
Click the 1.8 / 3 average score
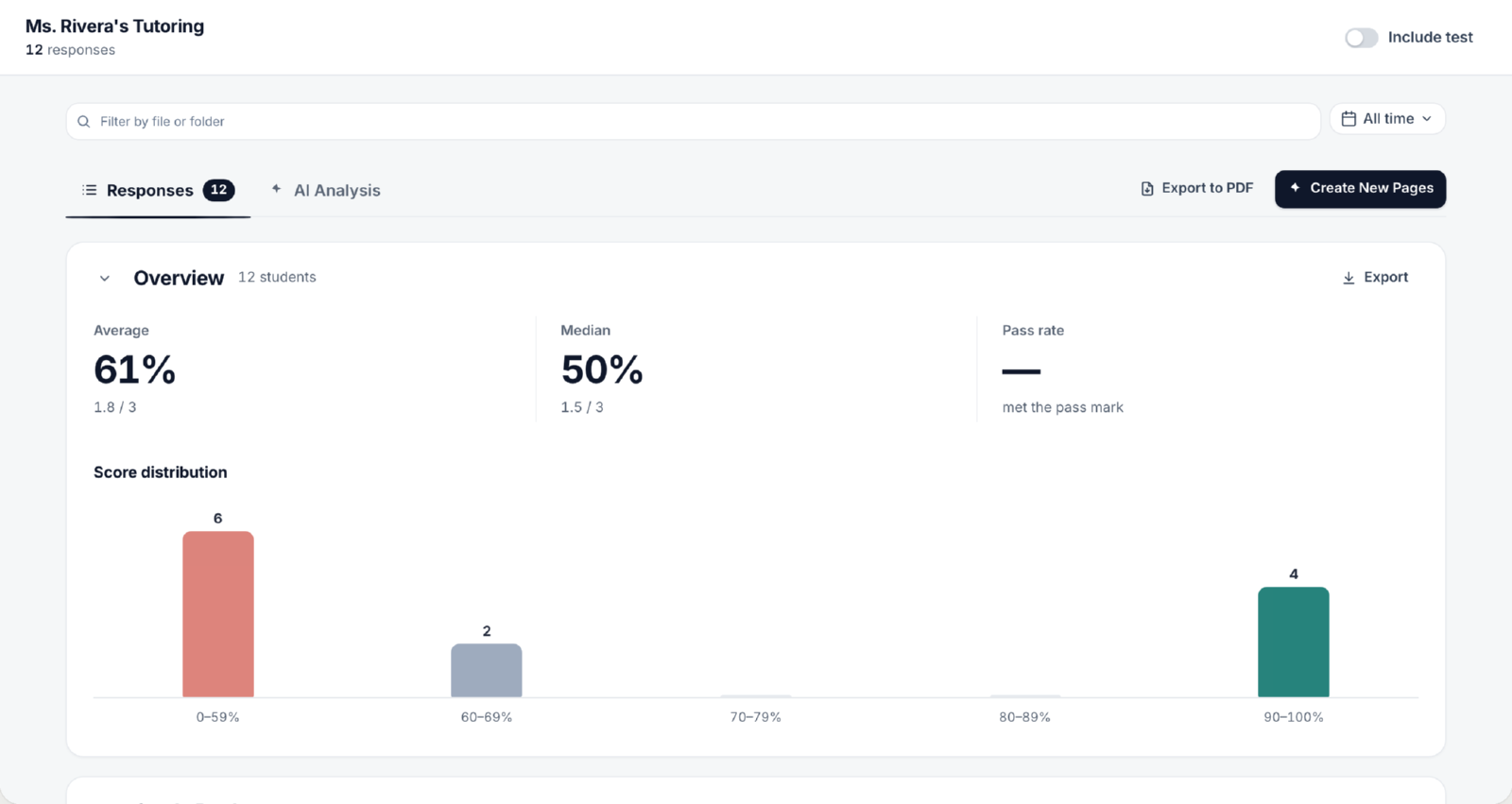tap(114, 407)
